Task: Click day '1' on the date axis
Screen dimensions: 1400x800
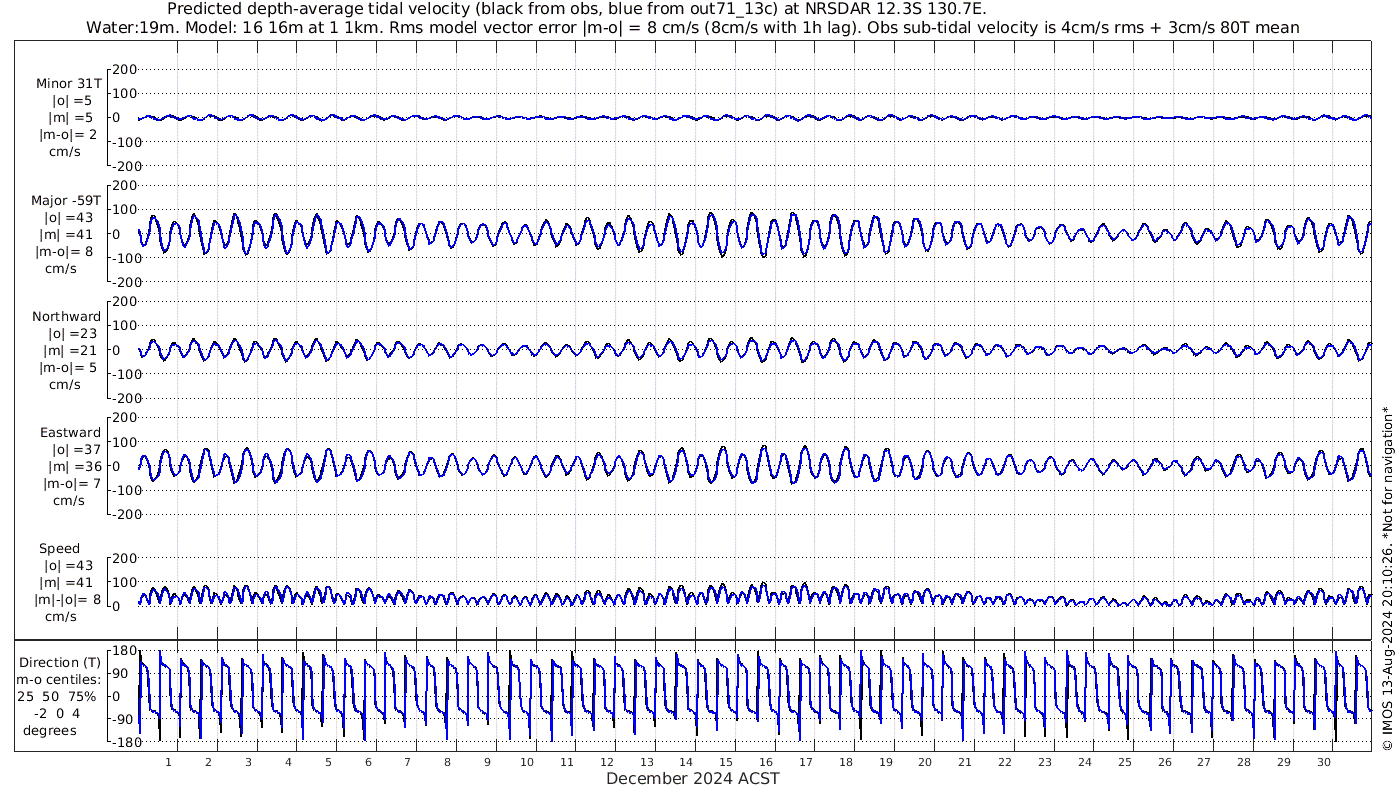Action: click(x=169, y=762)
